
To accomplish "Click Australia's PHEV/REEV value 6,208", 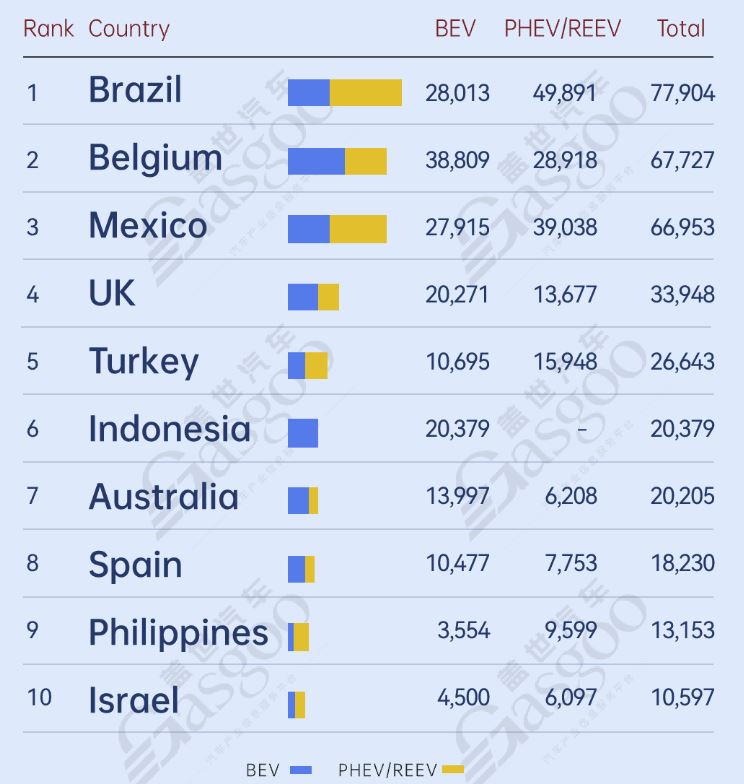I will pyautogui.click(x=572, y=497).
